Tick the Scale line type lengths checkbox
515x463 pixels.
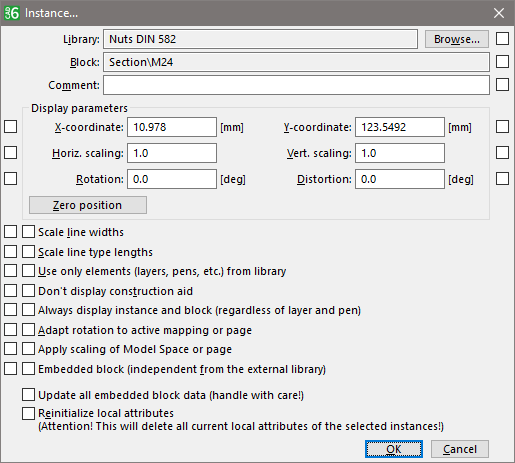[28, 252]
